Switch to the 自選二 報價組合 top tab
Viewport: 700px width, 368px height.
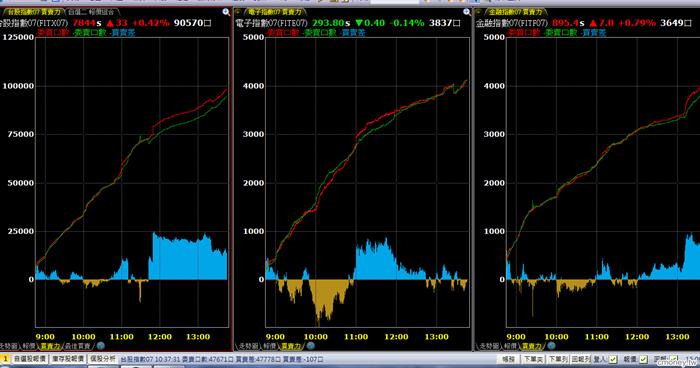click(92, 12)
